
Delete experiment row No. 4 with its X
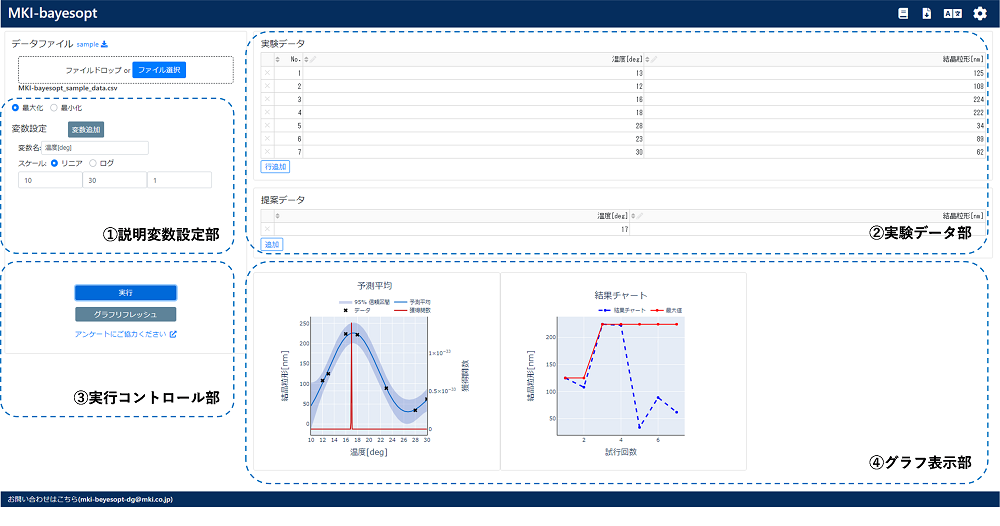point(267,112)
